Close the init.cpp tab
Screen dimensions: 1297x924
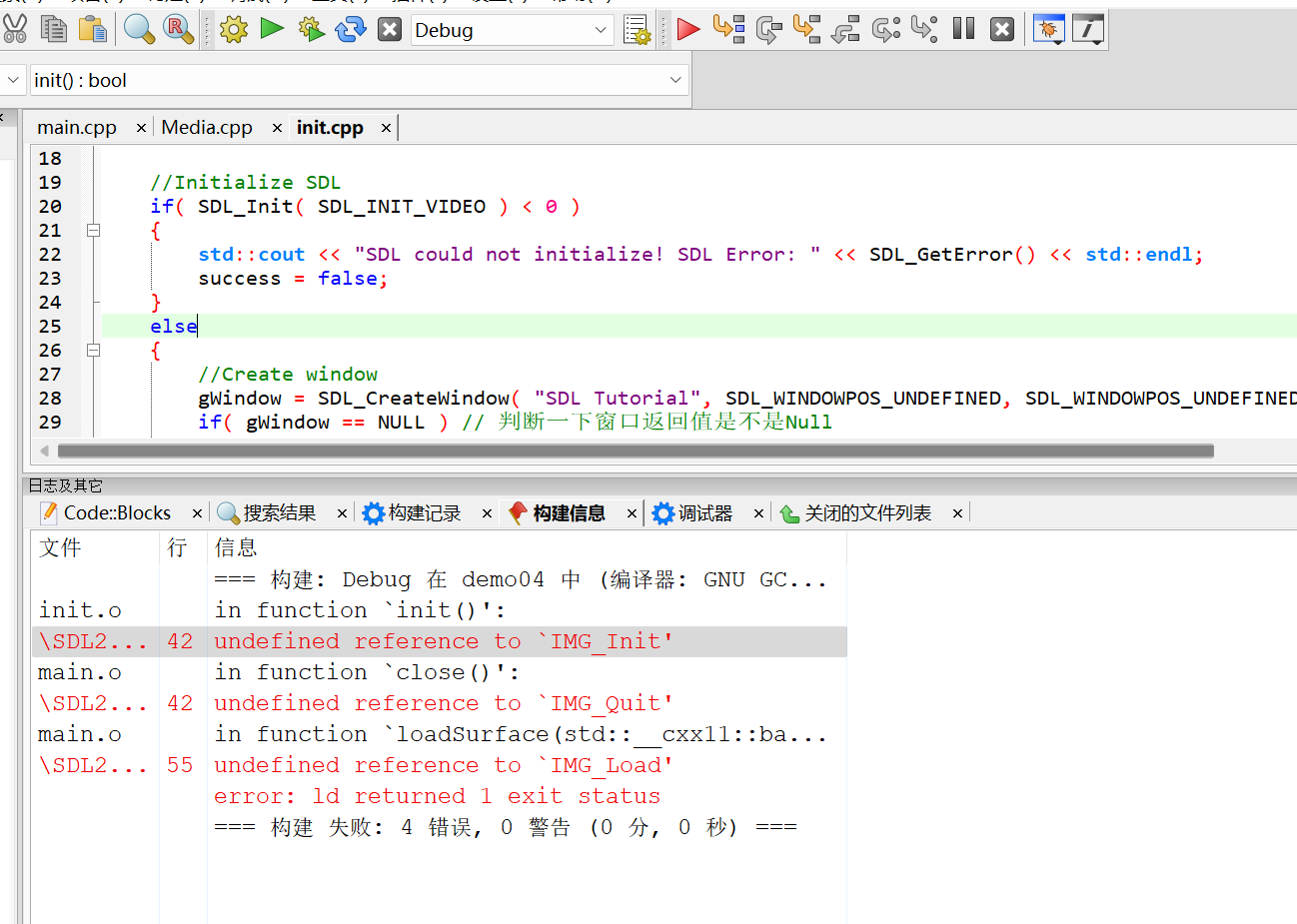tap(386, 128)
